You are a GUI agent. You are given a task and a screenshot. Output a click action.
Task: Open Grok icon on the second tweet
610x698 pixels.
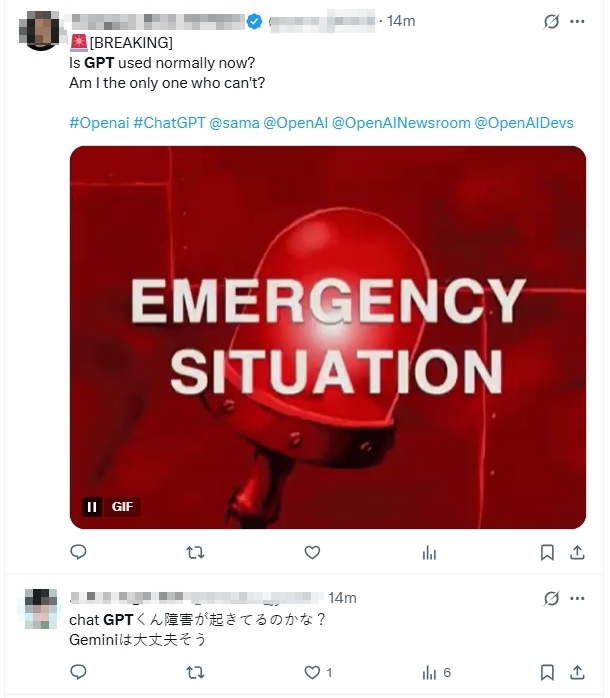[x=551, y=598]
